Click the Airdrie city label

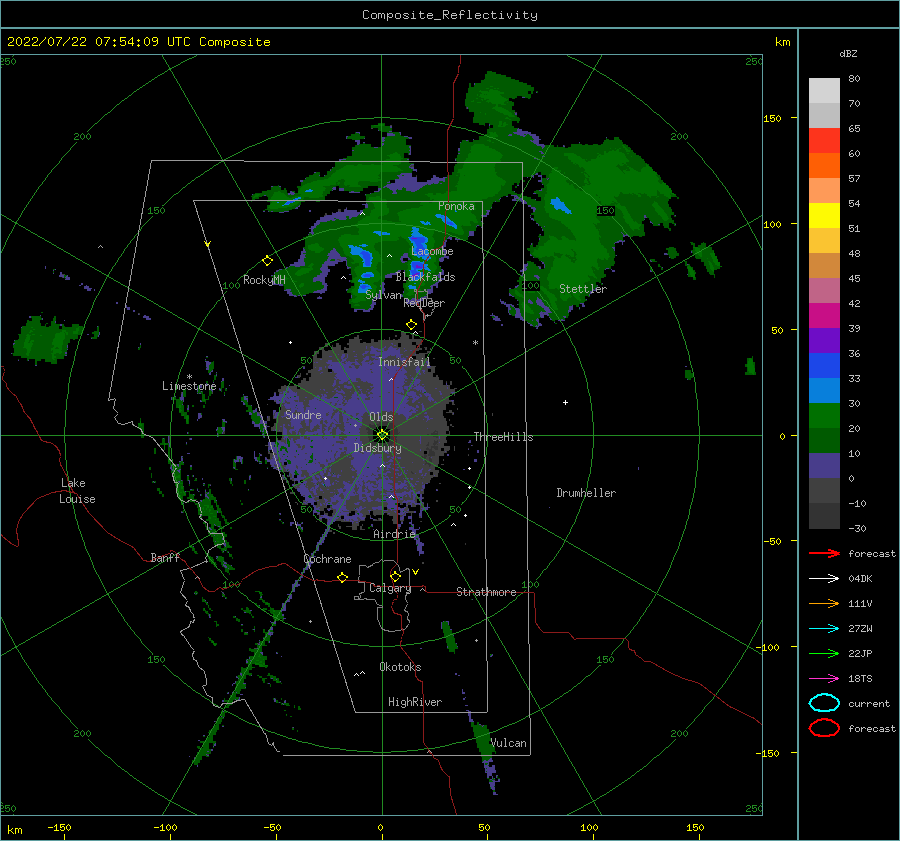coord(394,534)
